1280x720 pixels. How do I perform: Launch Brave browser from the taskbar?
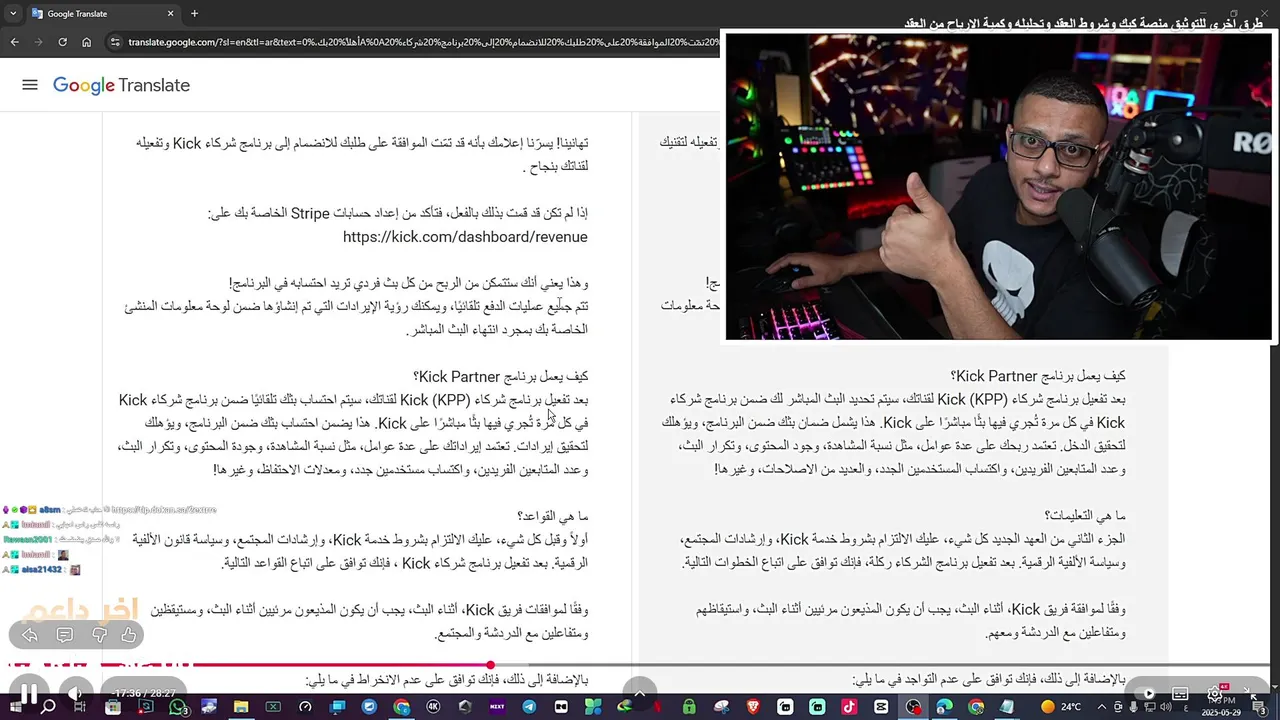[753, 707]
